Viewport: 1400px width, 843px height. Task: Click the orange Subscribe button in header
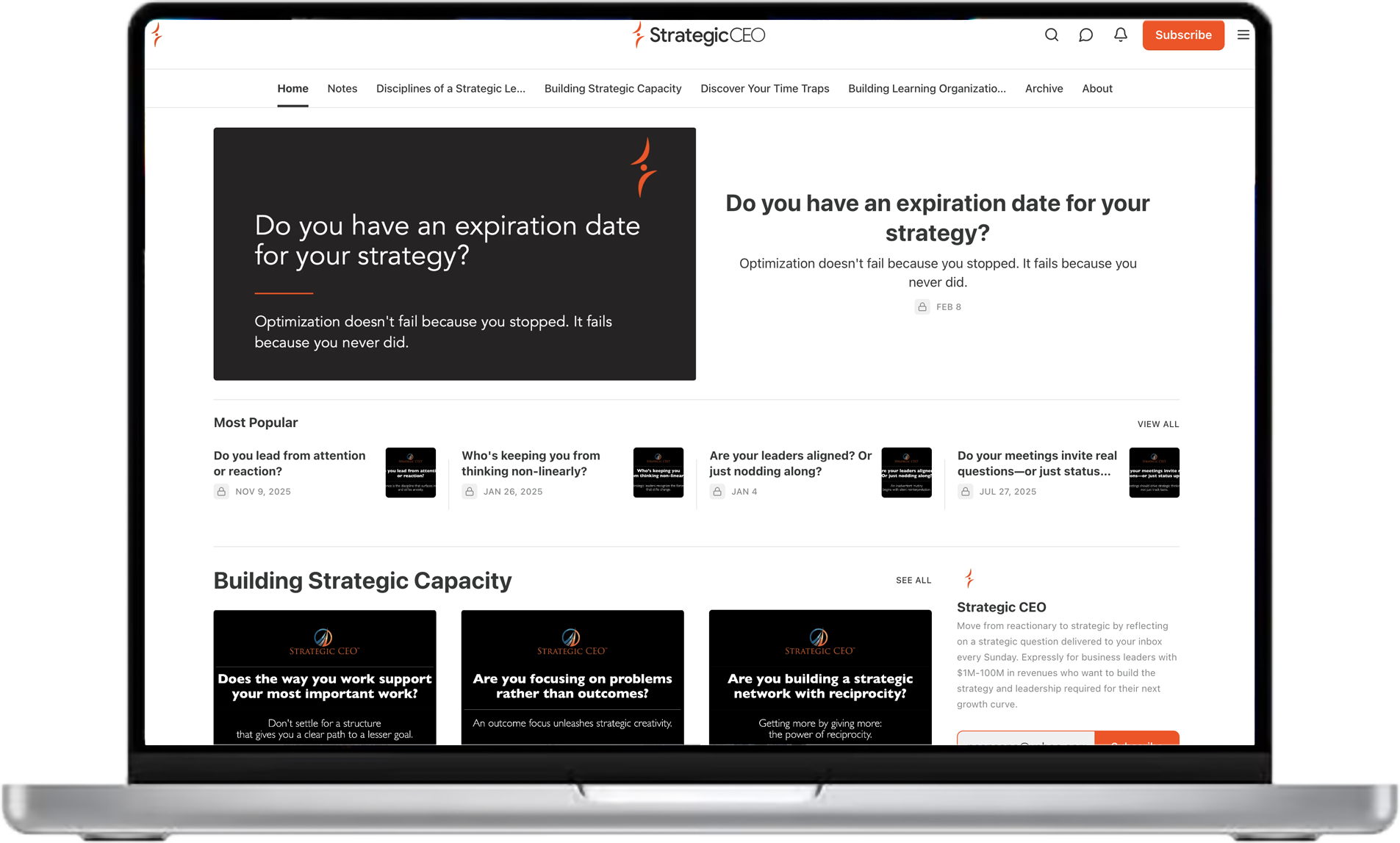1182,35
